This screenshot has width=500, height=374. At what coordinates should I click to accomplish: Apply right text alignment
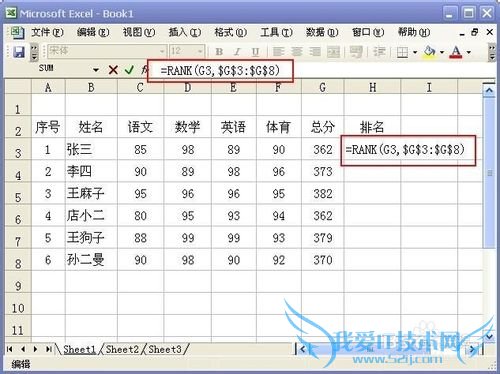pyautogui.click(x=315, y=52)
